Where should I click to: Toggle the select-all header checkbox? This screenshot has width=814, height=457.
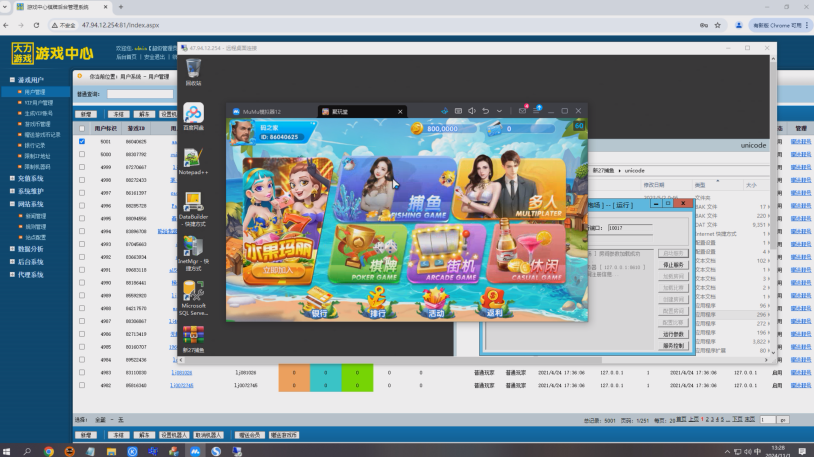point(82,128)
